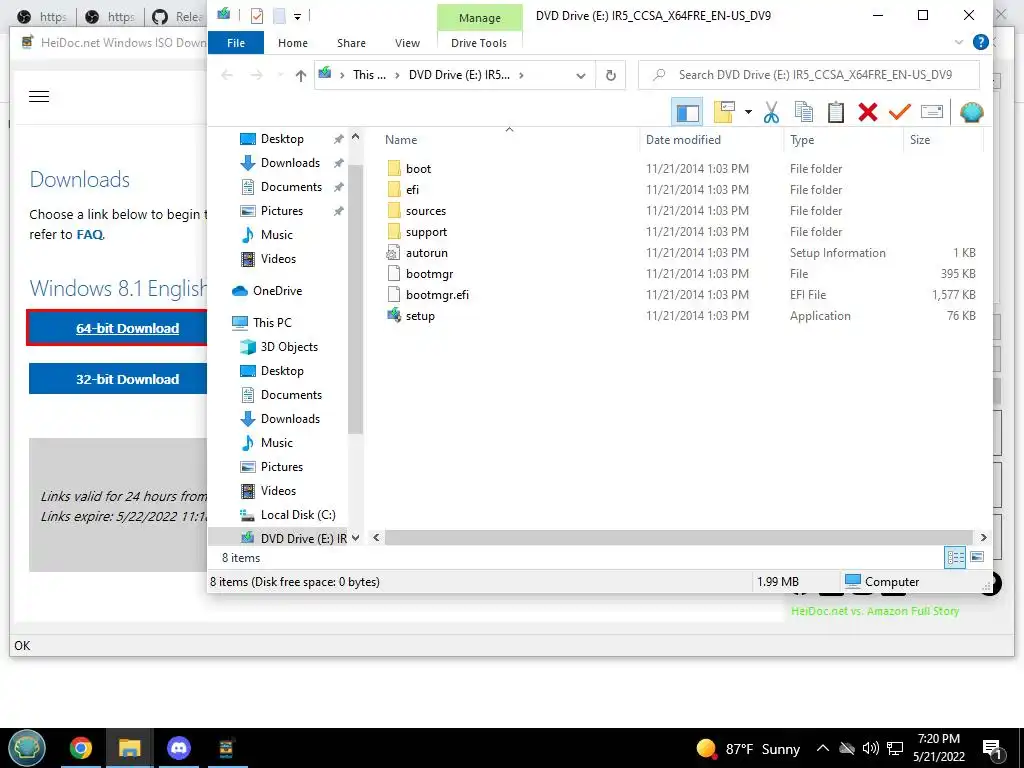1024x768 pixels.
Task: Open hamburger menu in HeiDoc window
Action: [39, 97]
